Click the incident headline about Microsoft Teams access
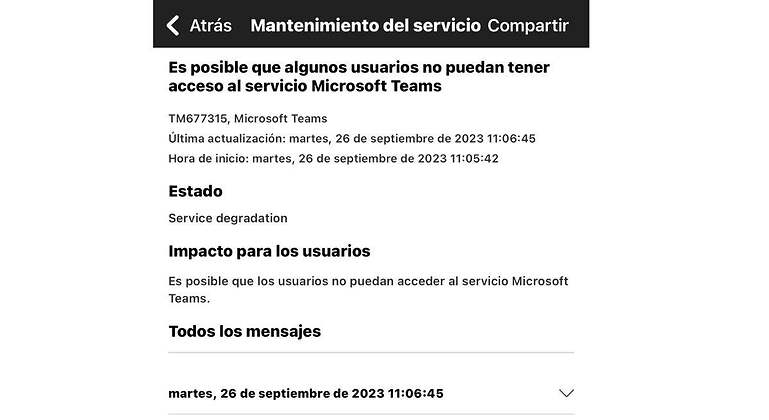The height and width of the screenshot is (420, 769). (x=359, y=77)
